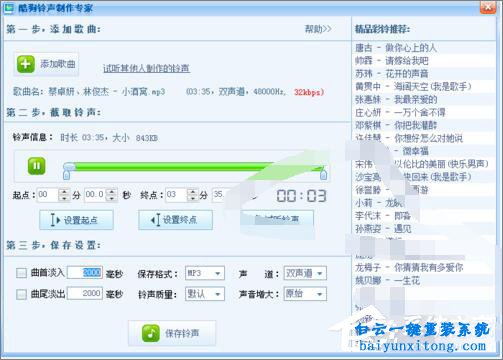Select 帅霖 - 请嫁给我吧
503x360 pixels.
[392, 61]
